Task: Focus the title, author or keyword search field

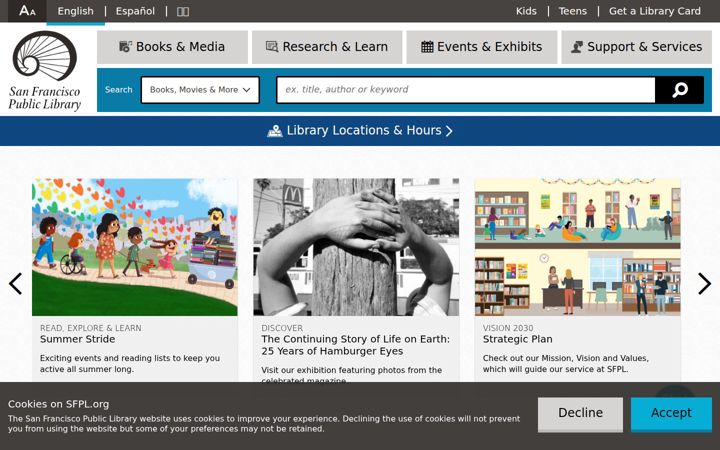Action: point(466,90)
